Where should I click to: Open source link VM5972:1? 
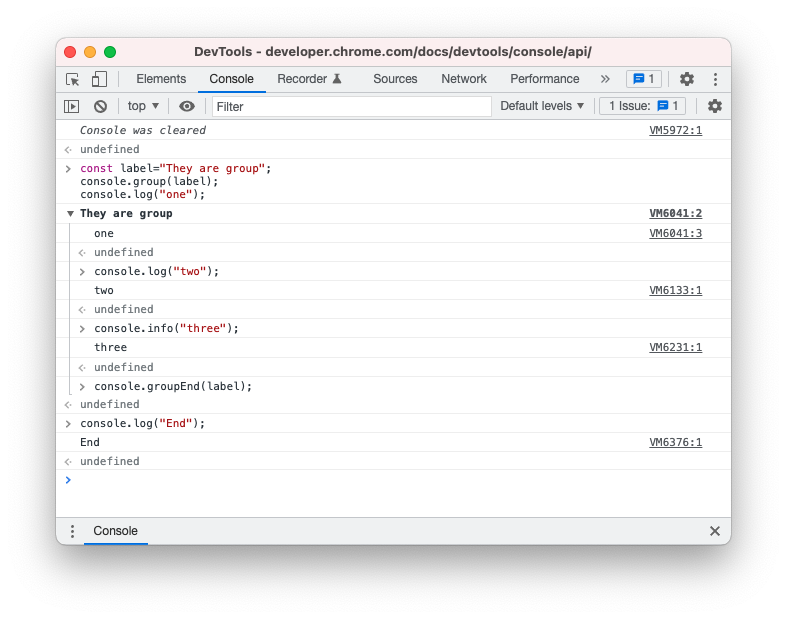[x=676, y=131]
